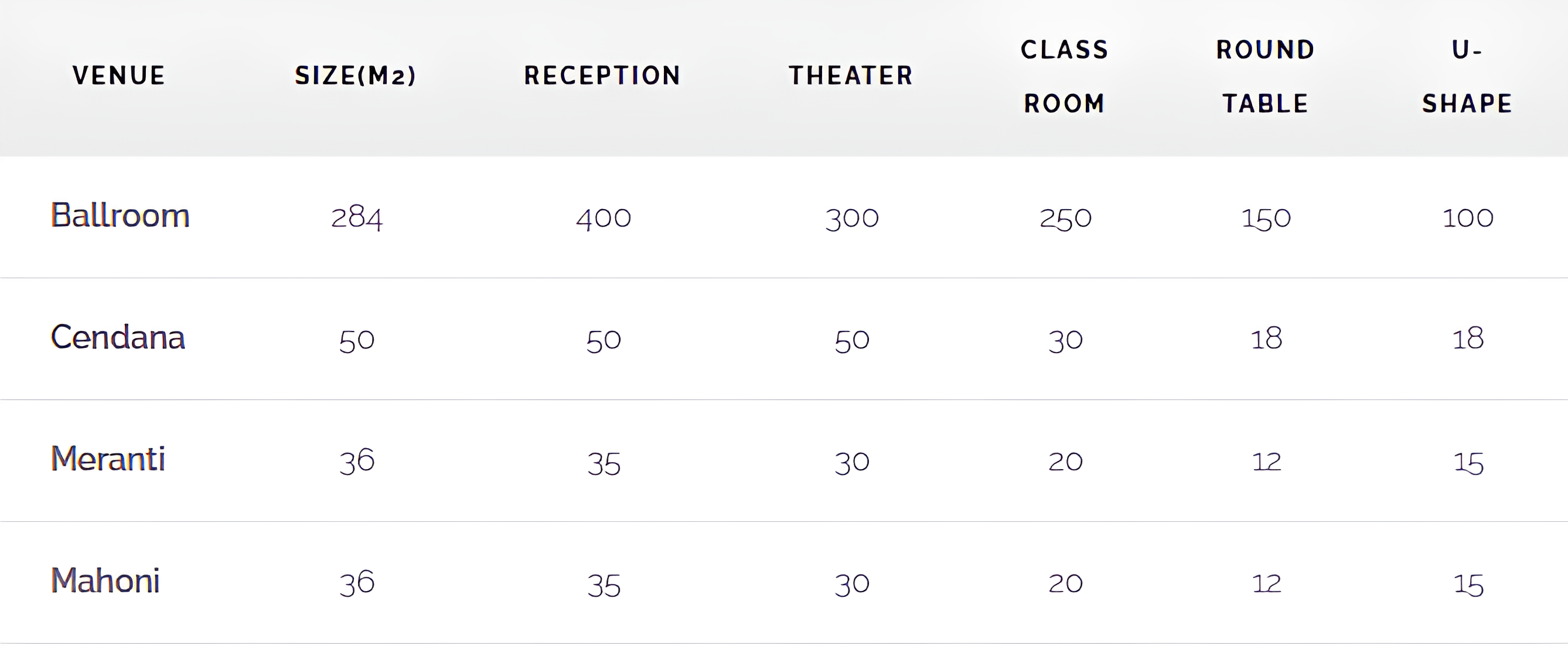Click Ballroom class room capacity 250
The height and width of the screenshot is (656, 1568).
(x=1065, y=218)
